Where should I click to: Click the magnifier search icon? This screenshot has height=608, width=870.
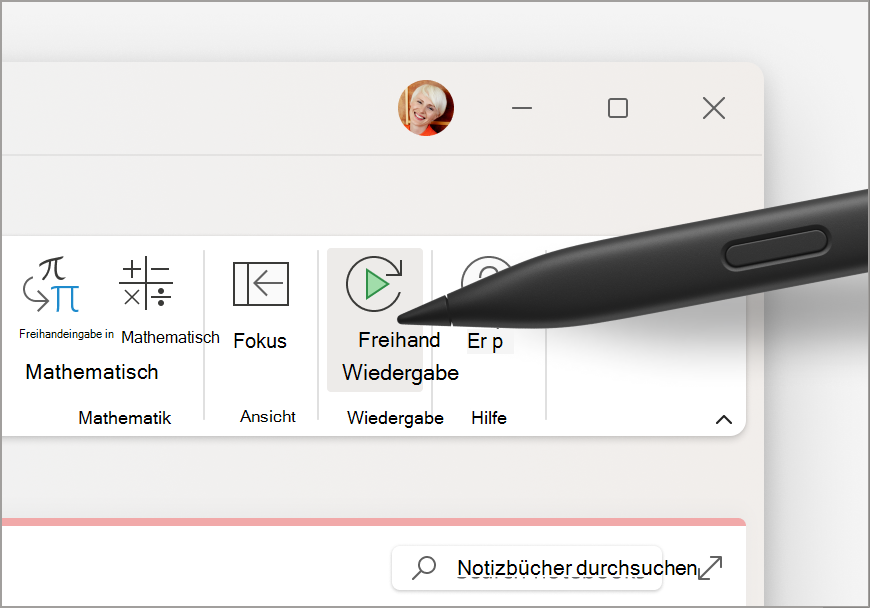(424, 568)
